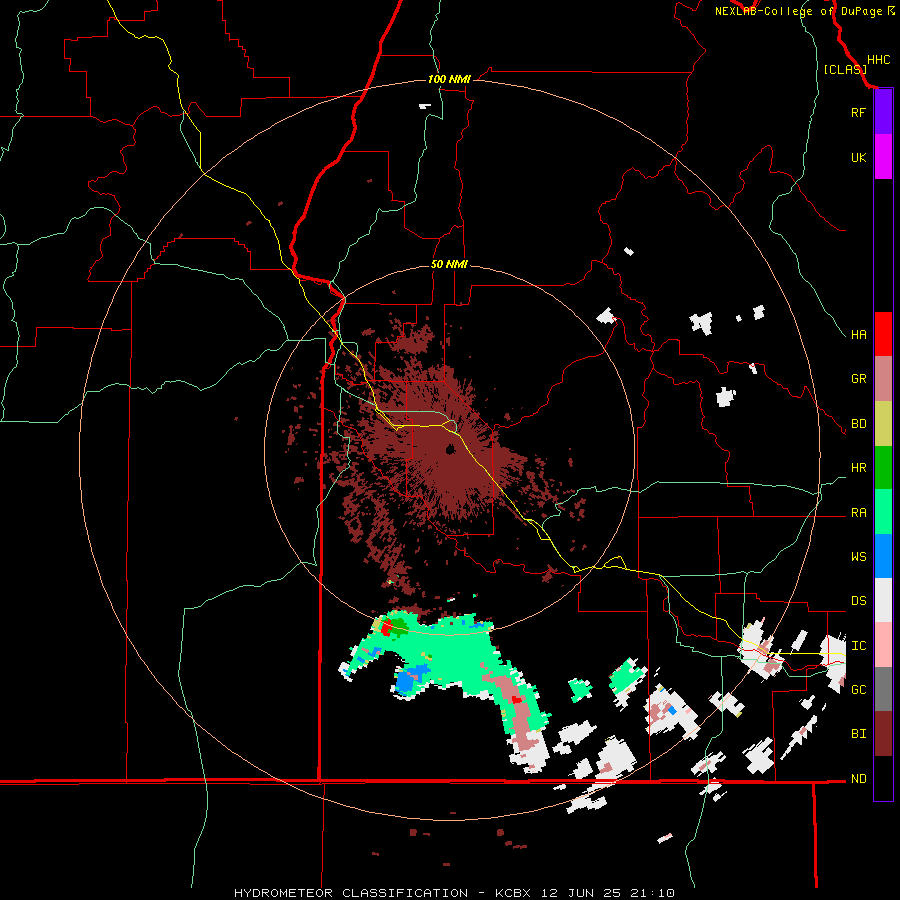Click the UK legend label
This screenshot has height=900, width=900.
click(858, 157)
